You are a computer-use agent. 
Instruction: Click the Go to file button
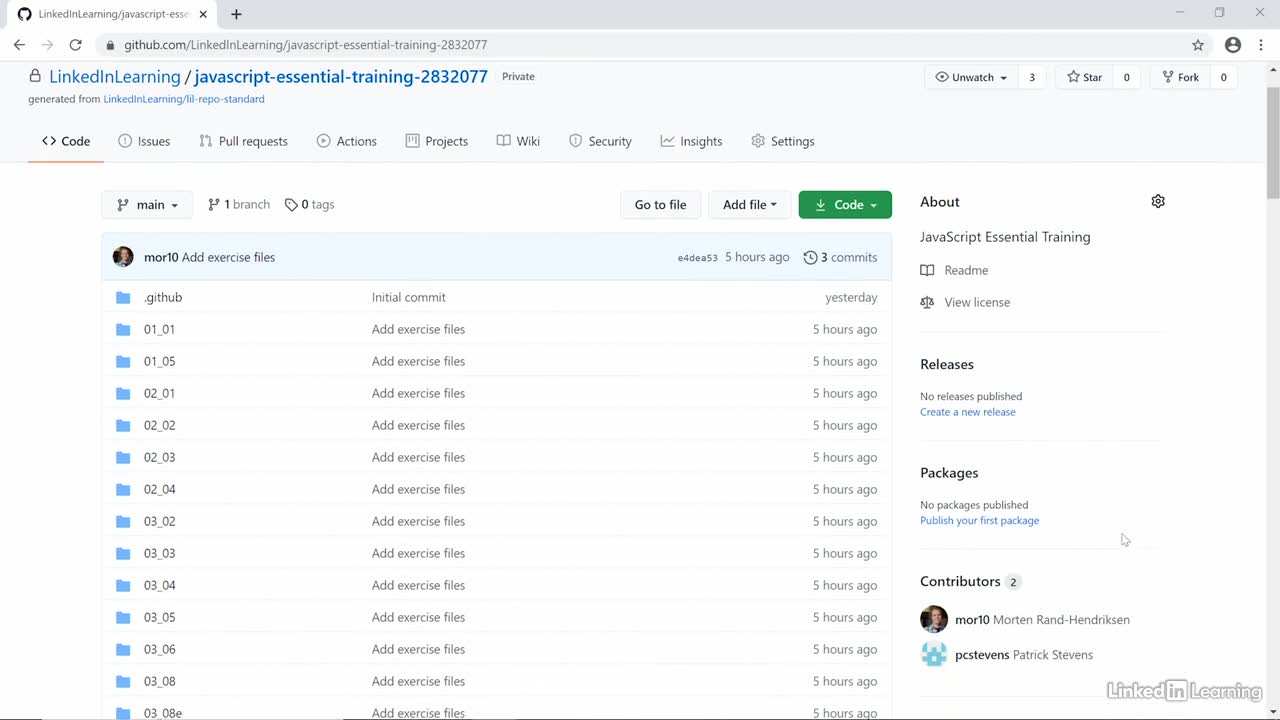click(661, 204)
